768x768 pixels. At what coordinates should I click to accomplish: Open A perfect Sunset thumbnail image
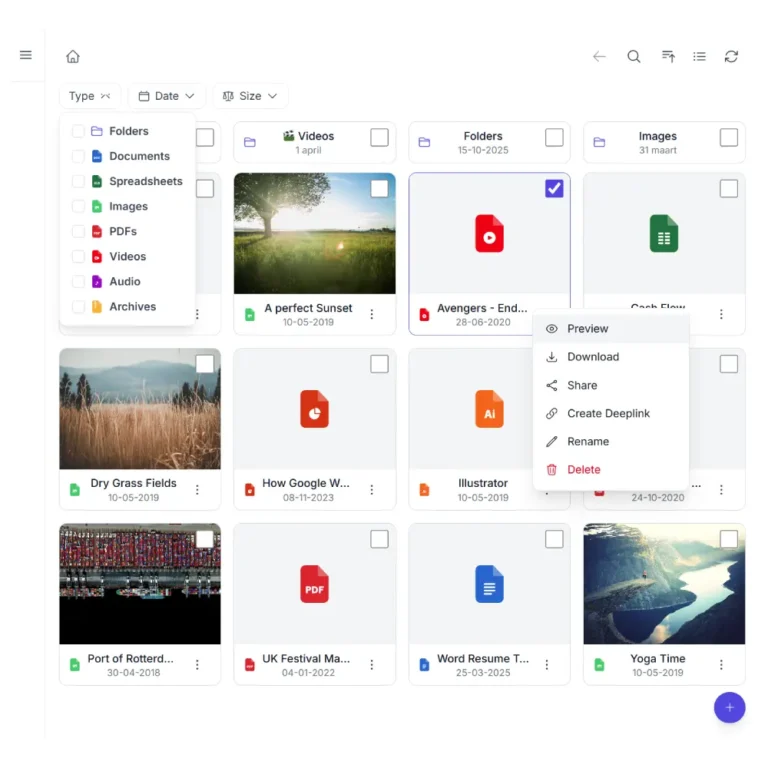(314, 234)
